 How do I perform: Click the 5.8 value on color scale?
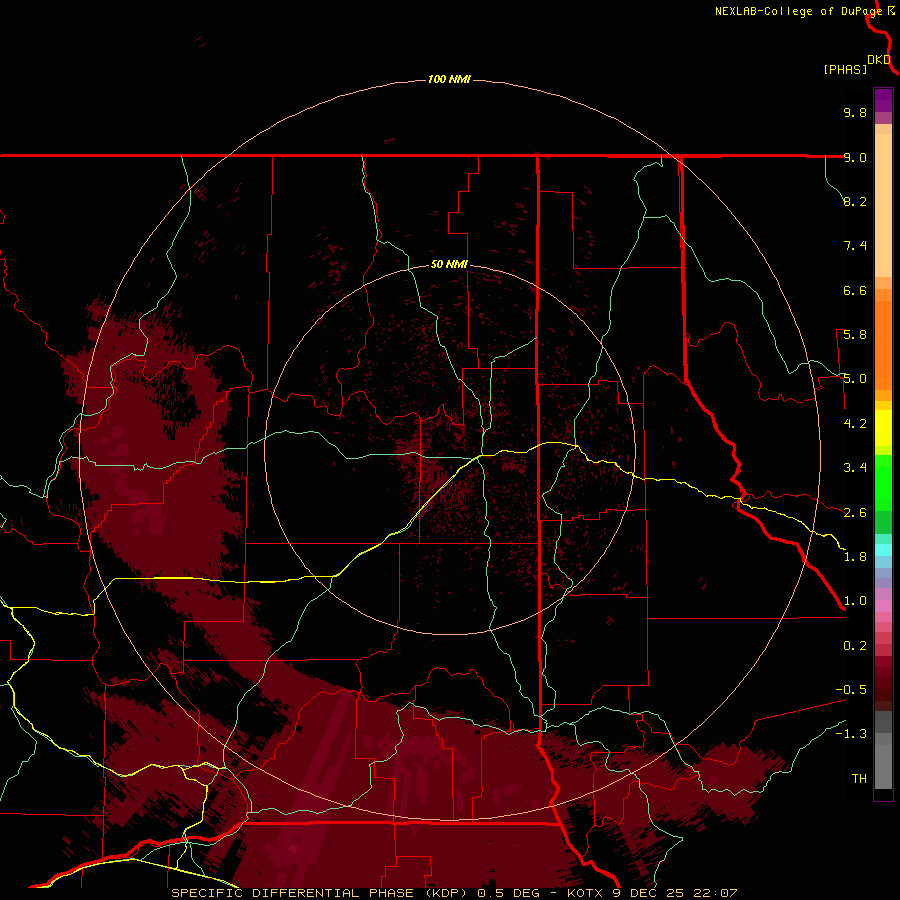point(855,335)
